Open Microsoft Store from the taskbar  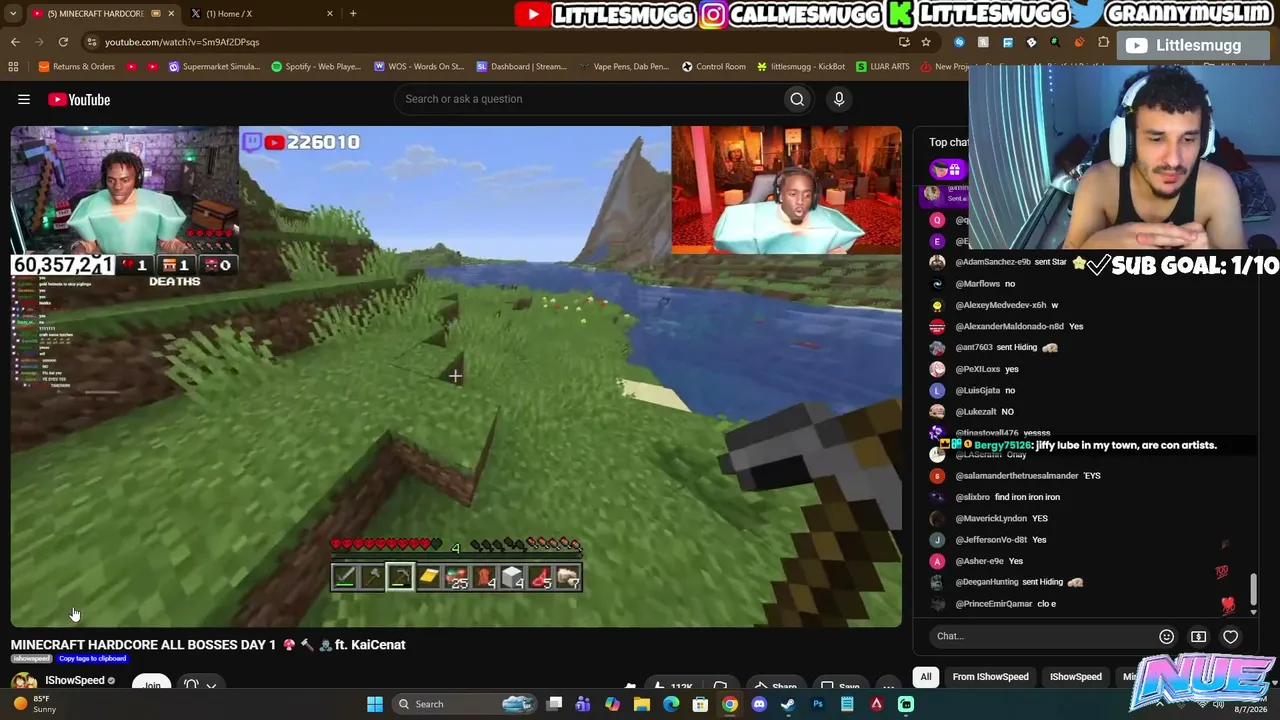(700, 704)
